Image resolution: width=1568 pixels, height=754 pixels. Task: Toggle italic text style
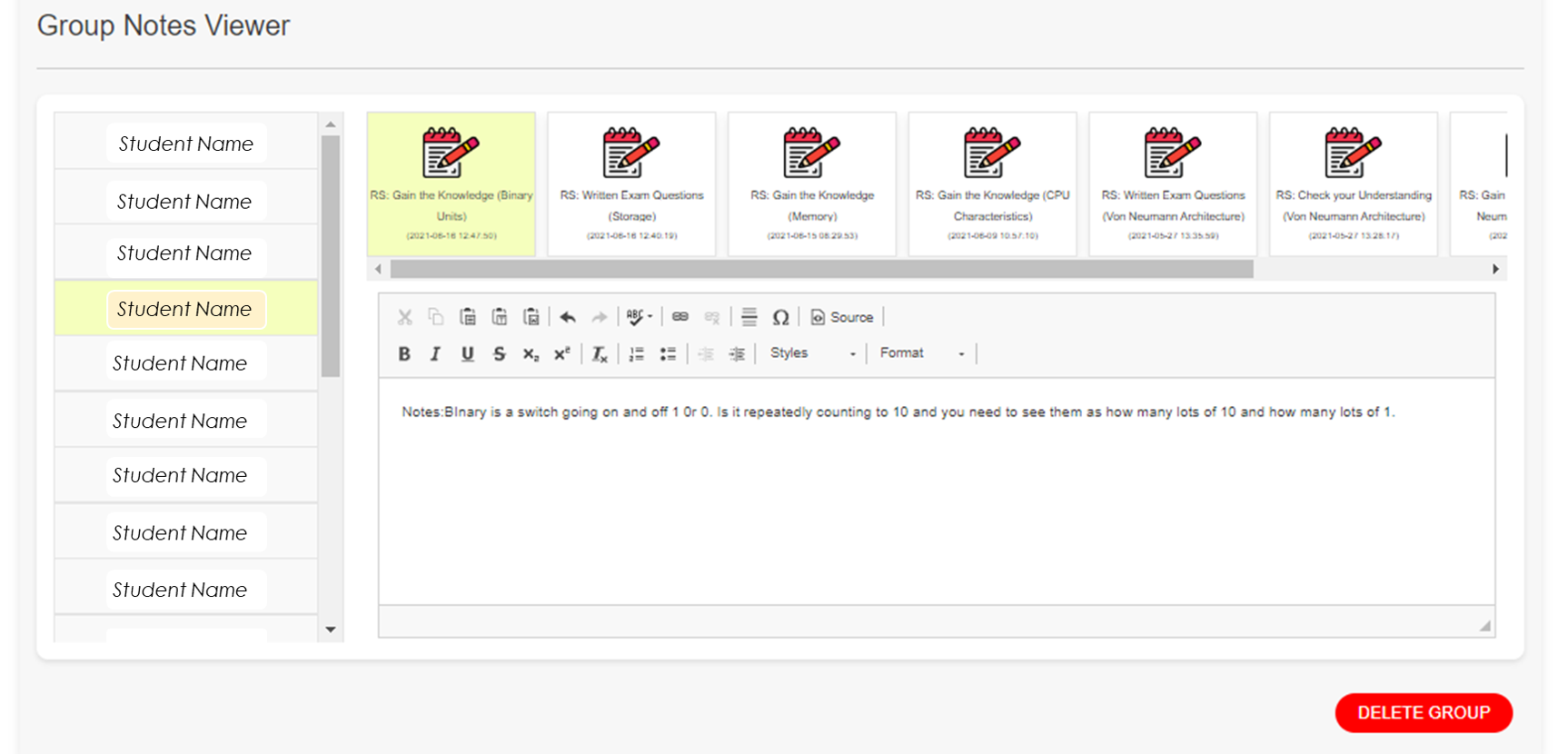click(435, 353)
